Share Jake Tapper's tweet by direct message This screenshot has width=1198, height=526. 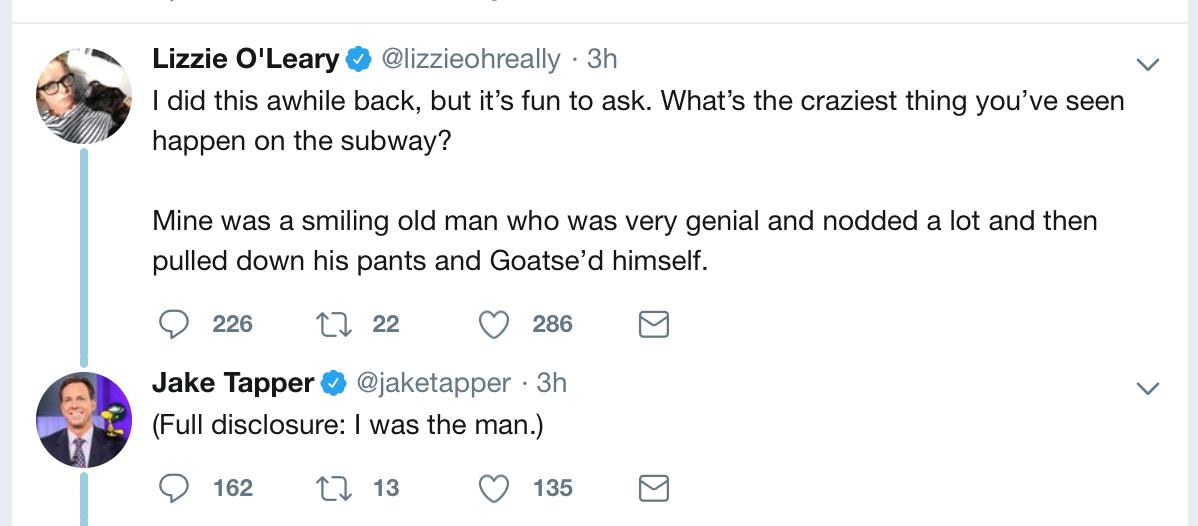pos(653,488)
